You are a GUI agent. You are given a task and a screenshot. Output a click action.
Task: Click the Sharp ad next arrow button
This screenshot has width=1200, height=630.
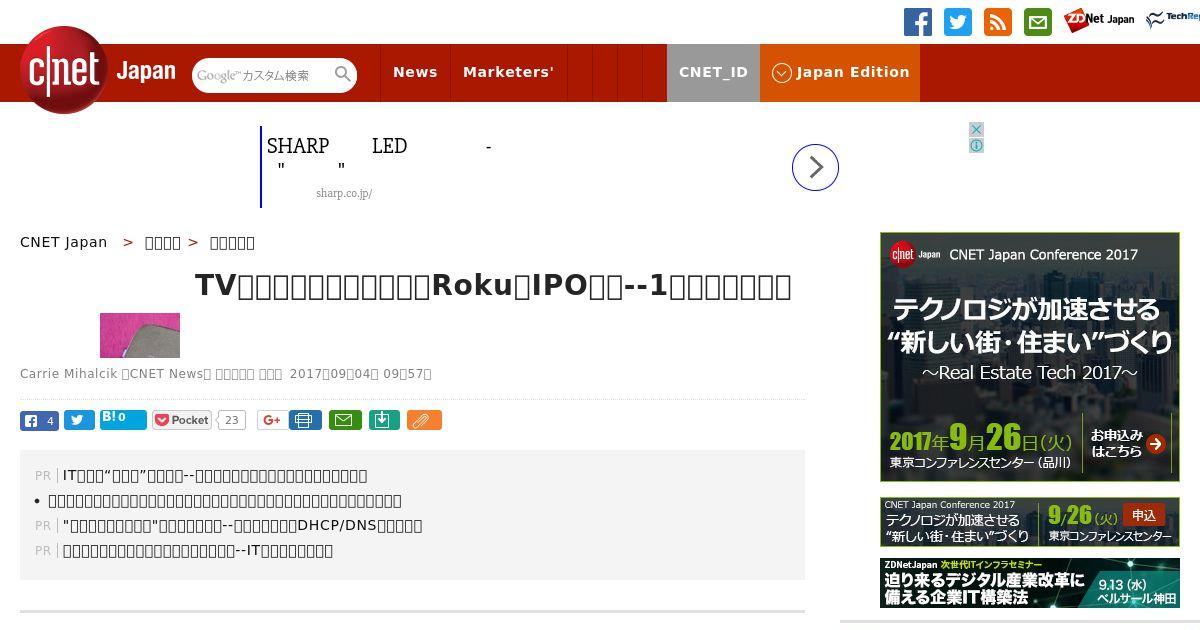815,167
